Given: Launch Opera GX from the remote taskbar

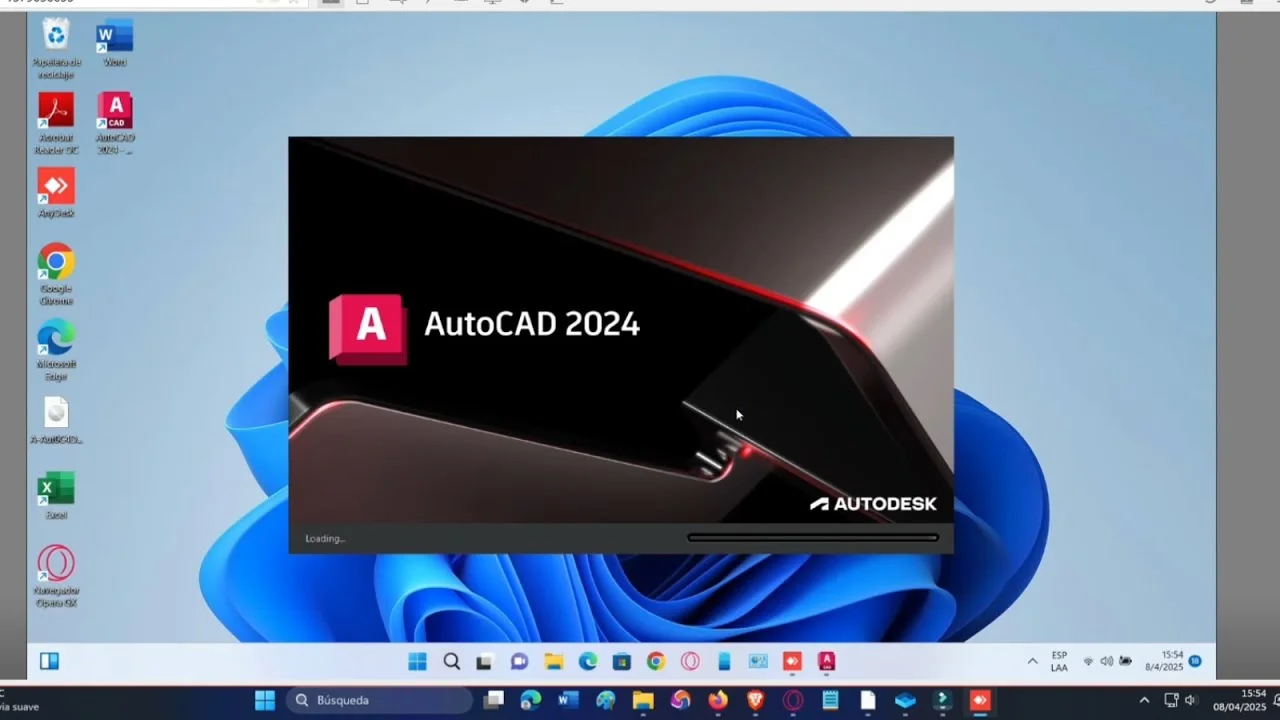Looking at the screenshot, I should point(690,661).
